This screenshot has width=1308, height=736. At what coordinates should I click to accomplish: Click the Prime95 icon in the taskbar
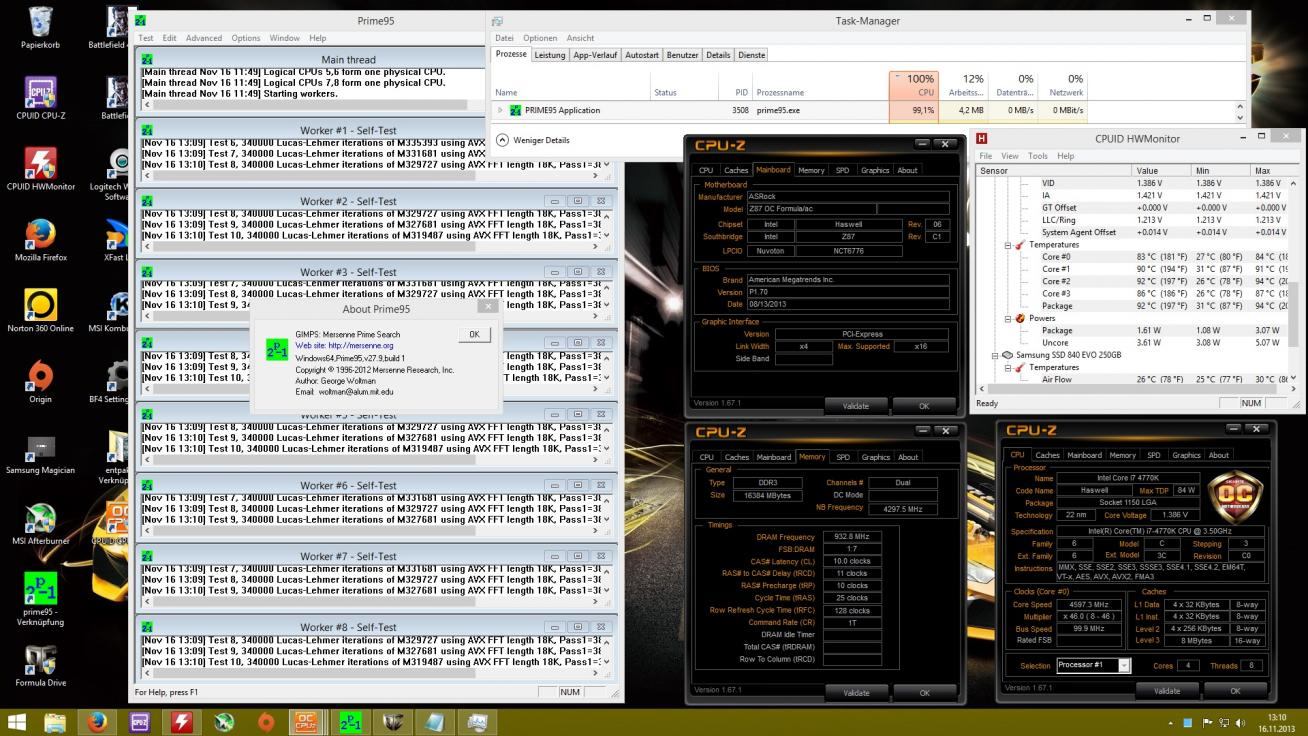click(x=350, y=721)
